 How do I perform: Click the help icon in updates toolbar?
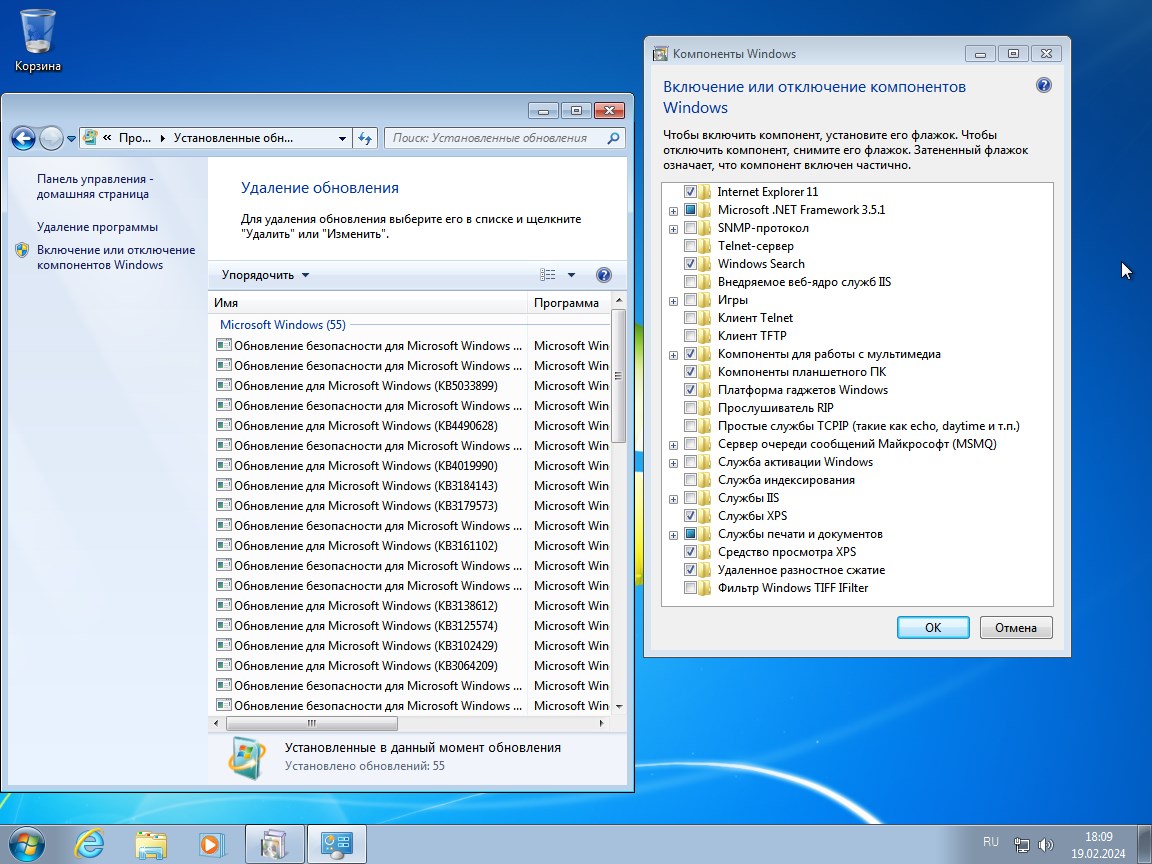click(603, 275)
